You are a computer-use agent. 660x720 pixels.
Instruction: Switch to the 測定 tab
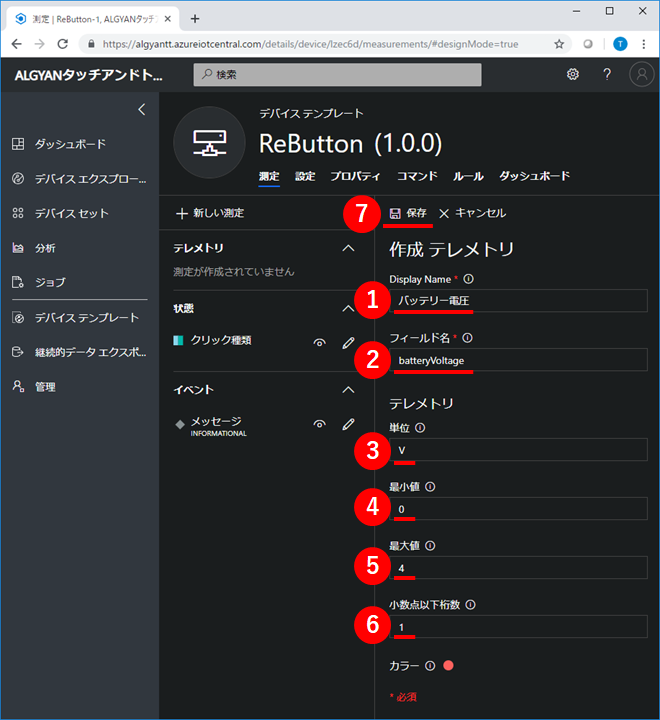pos(269,176)
